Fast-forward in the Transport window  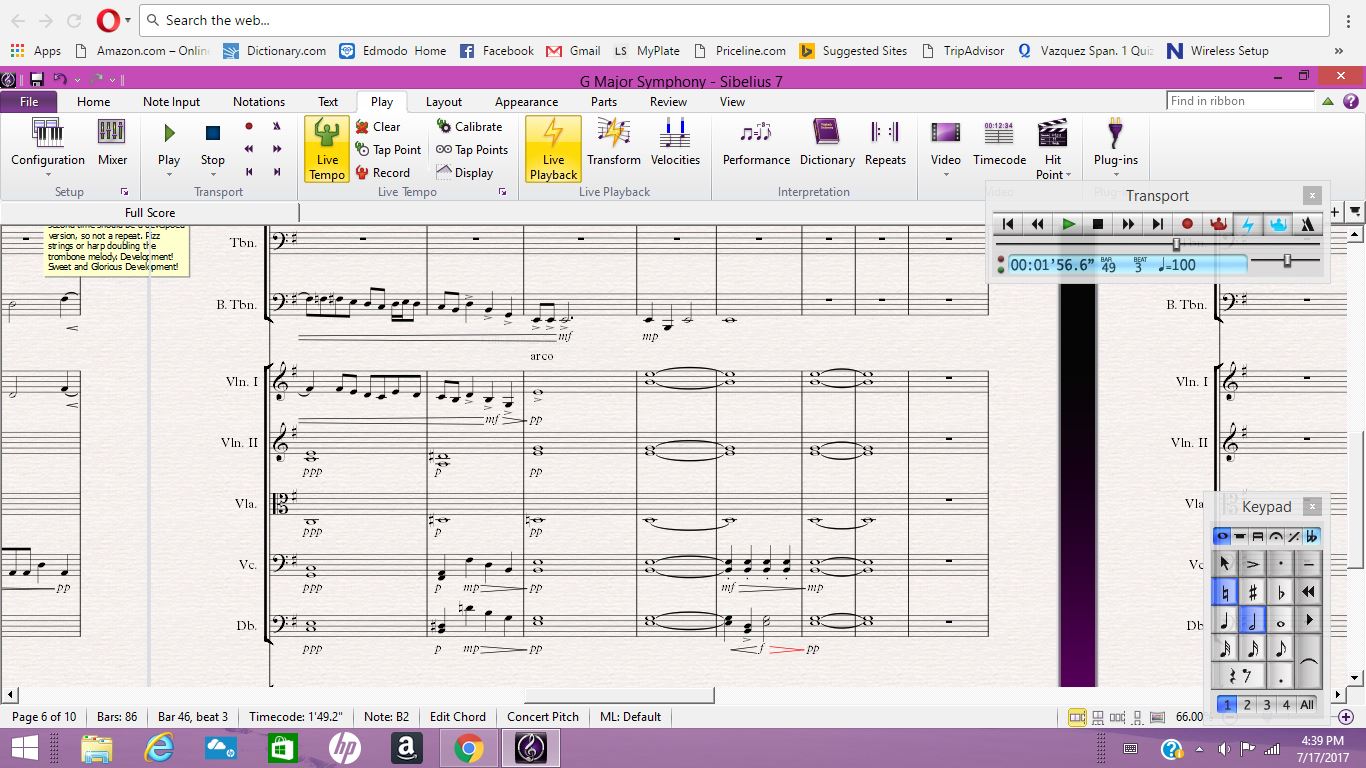point(1128,224)
